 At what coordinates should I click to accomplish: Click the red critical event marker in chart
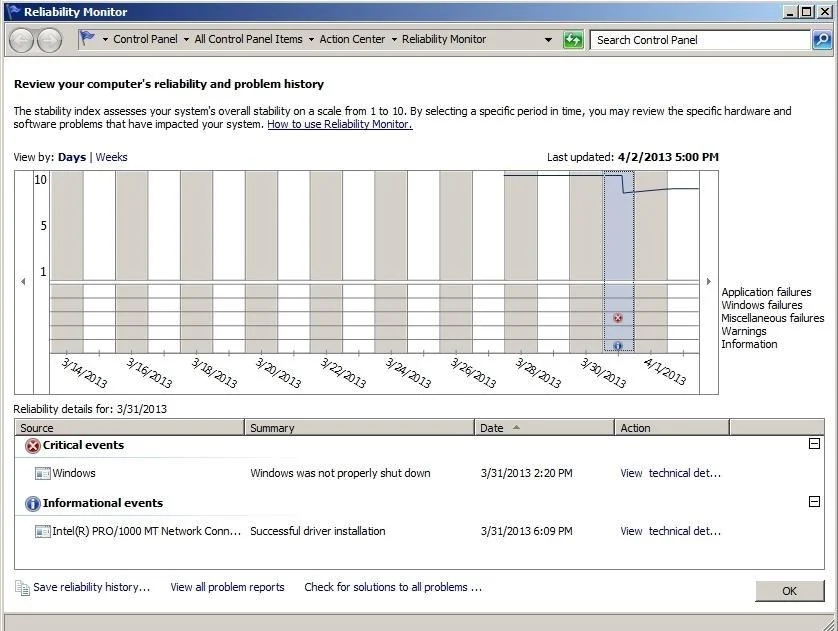[x=618, y=318]
